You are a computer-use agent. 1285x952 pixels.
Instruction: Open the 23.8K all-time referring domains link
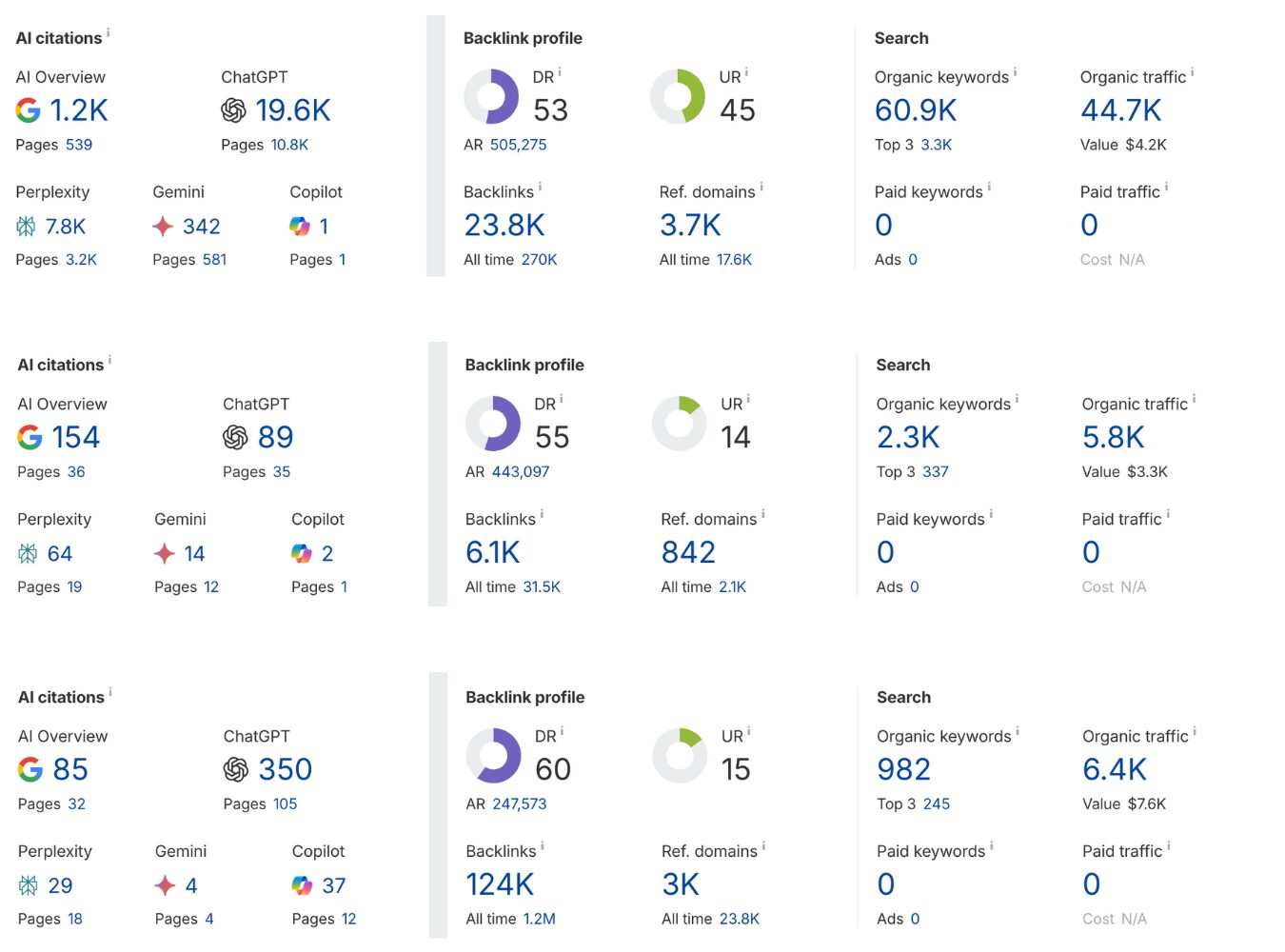(740, 919)
